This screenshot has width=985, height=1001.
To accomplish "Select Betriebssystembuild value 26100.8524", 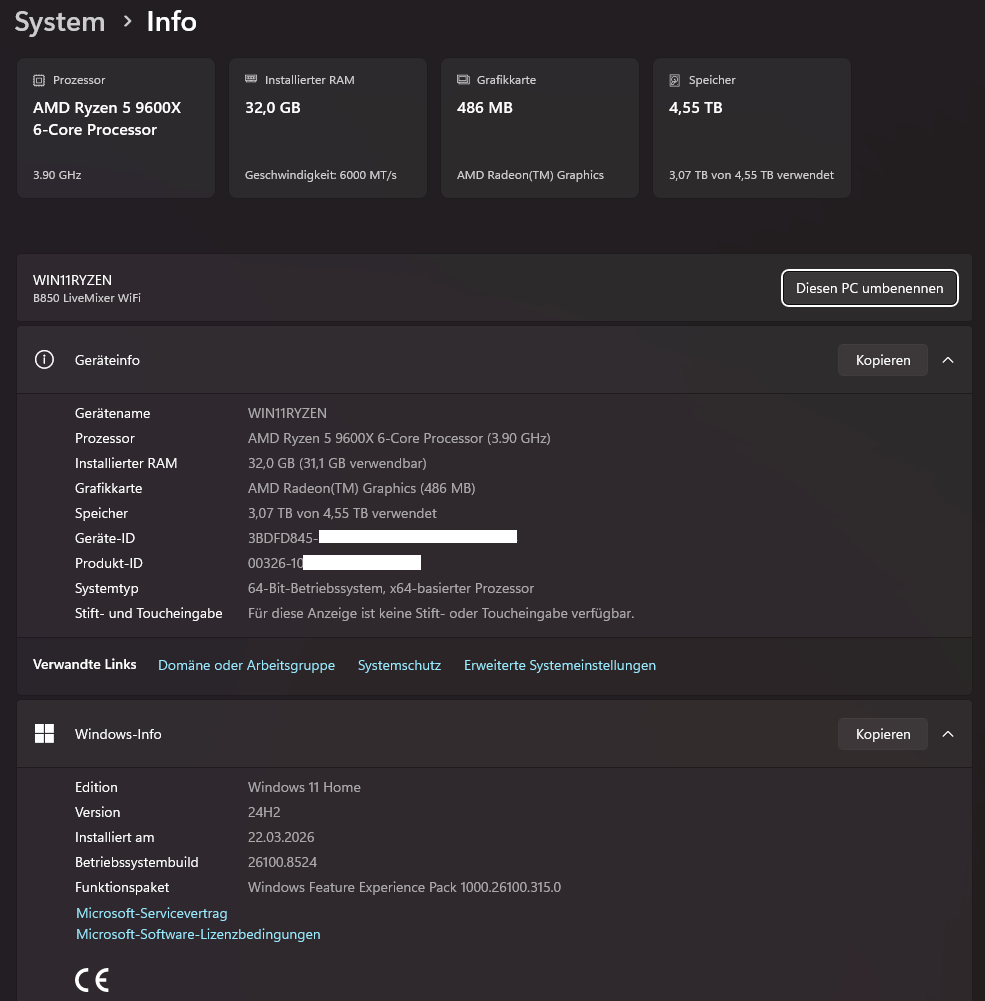I will 282,862.
